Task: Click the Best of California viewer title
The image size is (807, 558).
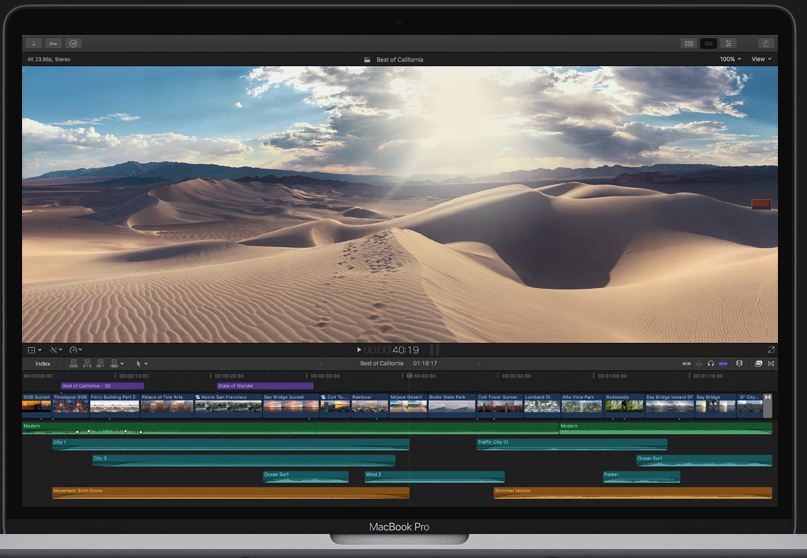Action: [x=399, y=60]
